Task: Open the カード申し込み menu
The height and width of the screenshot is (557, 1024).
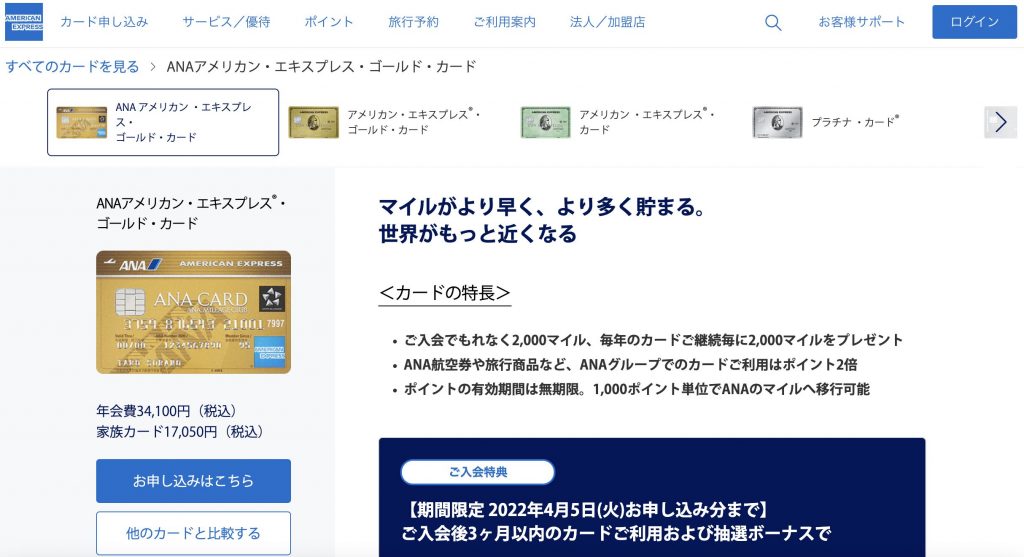Action: point(104,22)
